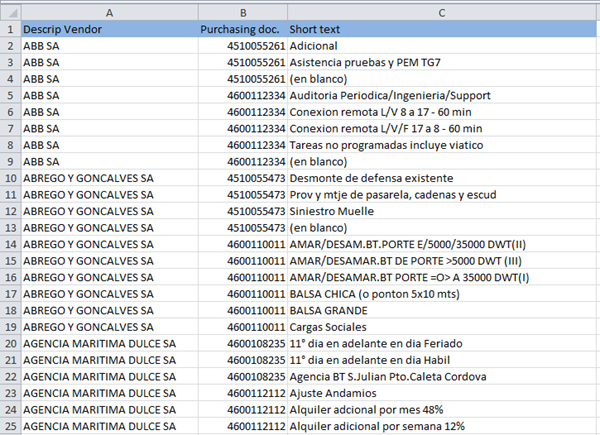Click 'BALSA CHICA (o ponton 5x10 mts)'

point(442,294)
